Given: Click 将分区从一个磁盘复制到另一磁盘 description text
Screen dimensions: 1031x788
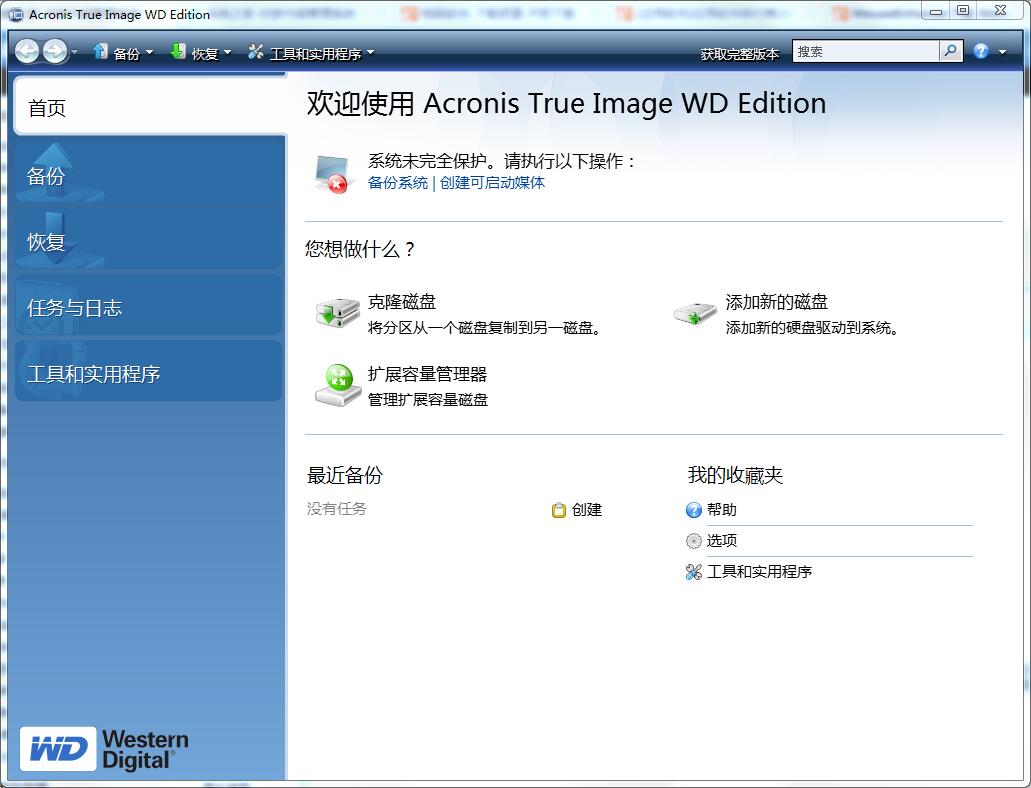Looking at the screenshot, I should (x=484, y=328).
